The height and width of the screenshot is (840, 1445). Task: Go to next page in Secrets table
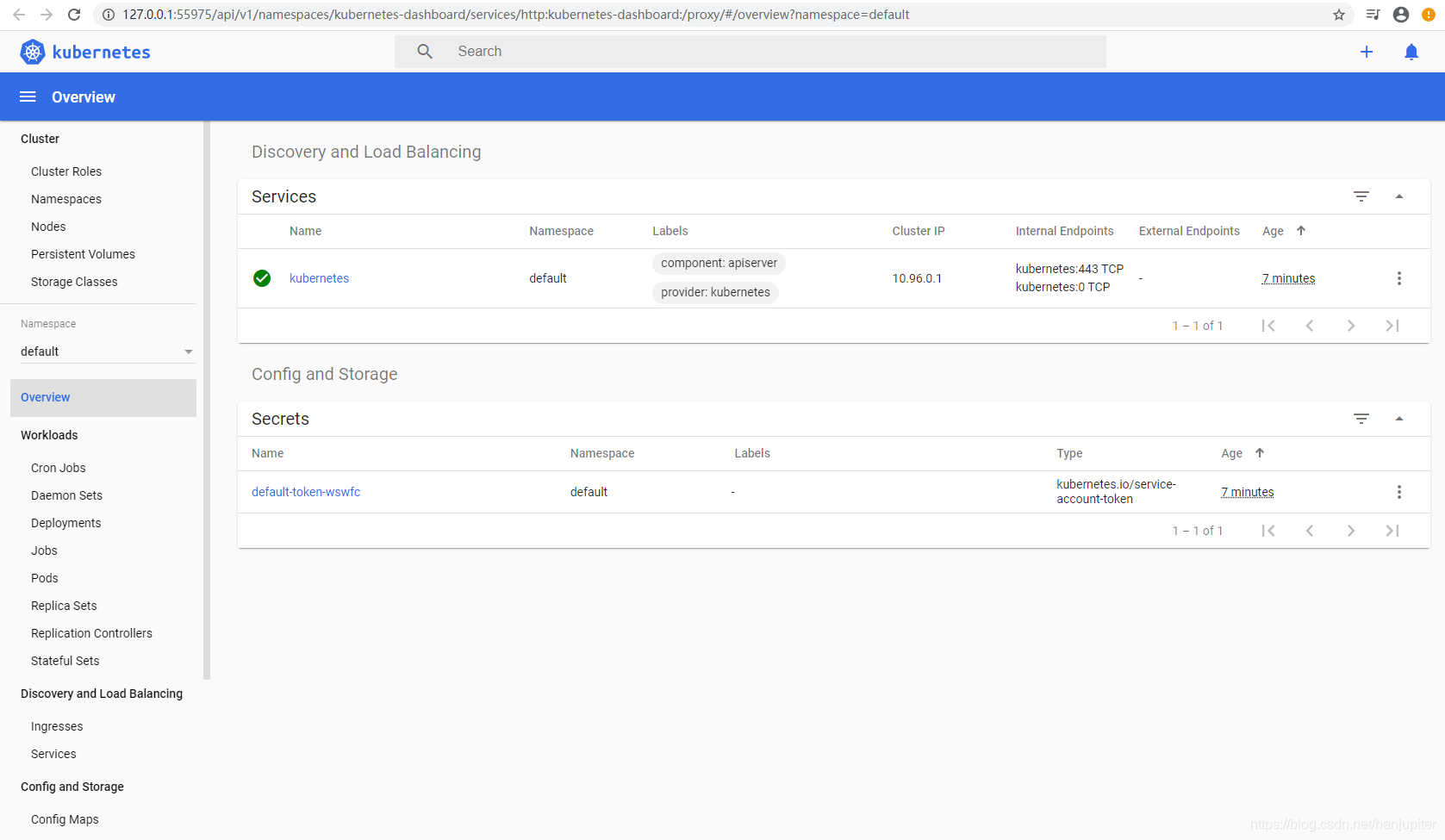[1351, 531]
